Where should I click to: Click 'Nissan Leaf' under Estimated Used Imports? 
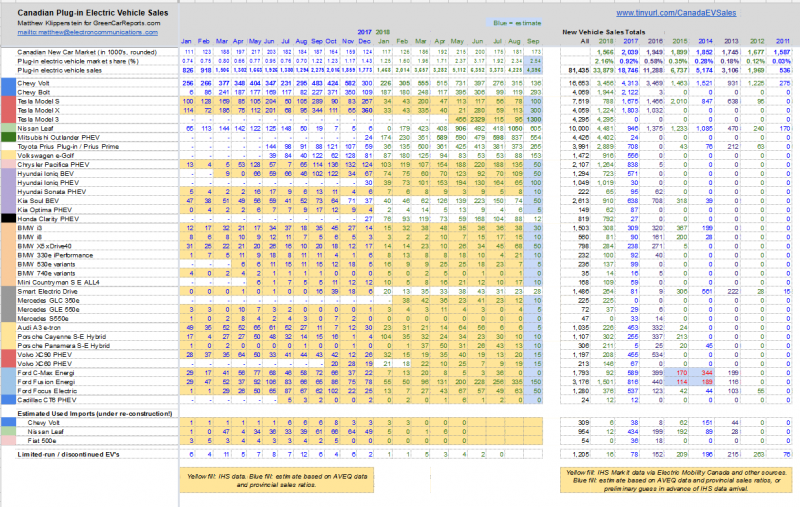[45, 432]
